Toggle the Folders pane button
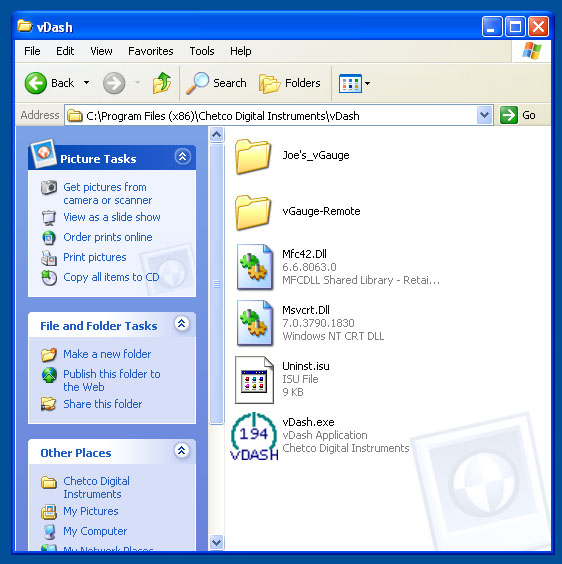This screenshot has height=564, width=562. pos(290,83)
